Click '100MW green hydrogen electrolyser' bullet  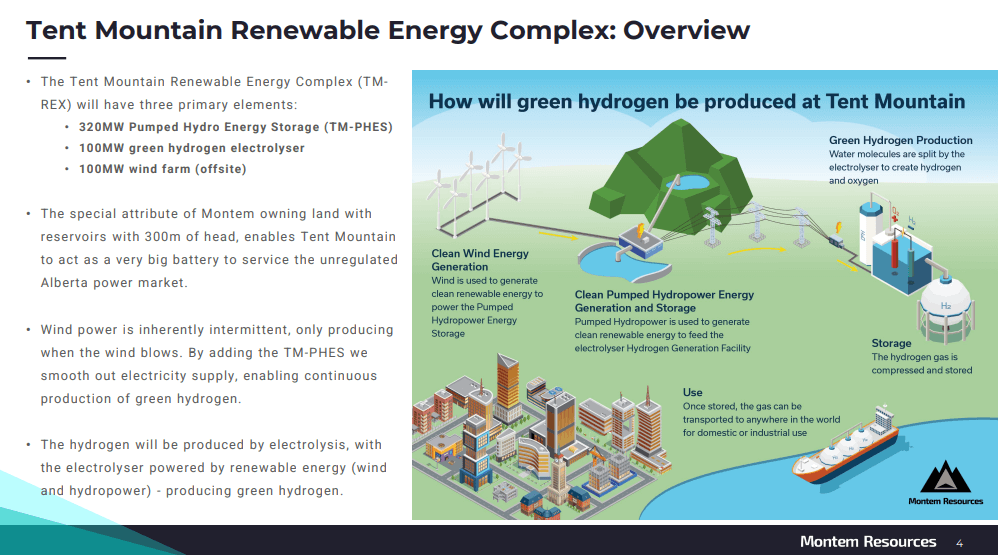click(x=192, y=148)
